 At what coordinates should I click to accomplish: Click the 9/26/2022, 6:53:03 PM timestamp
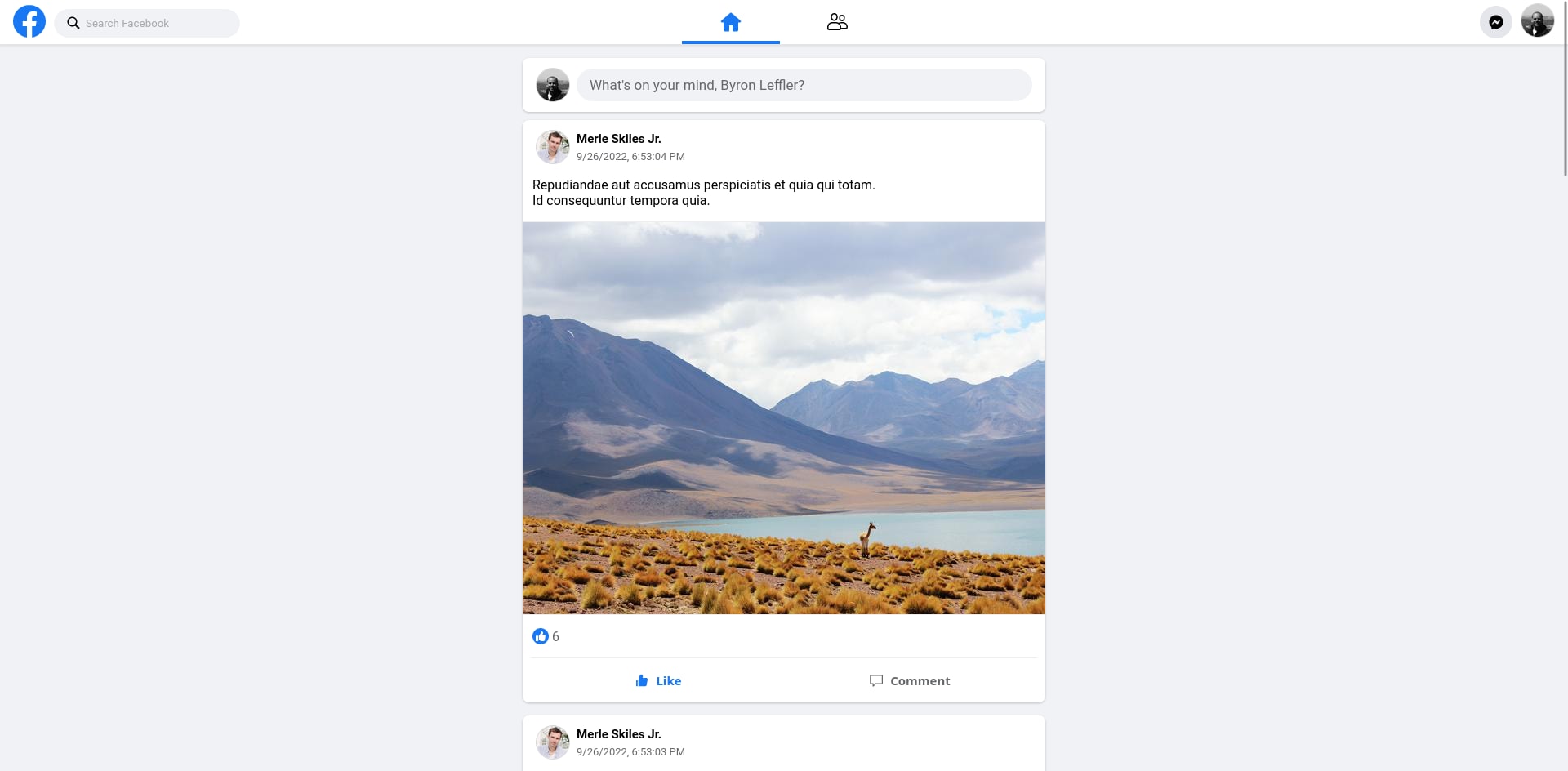630,752
